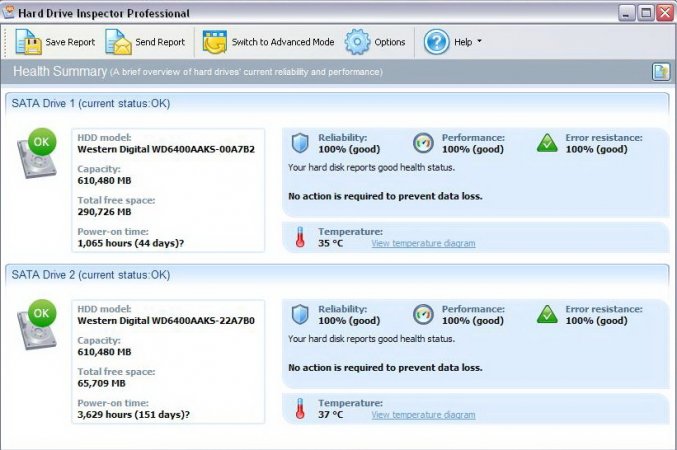Click the thermometer icon next to 37 °C
The image size is (677, 450).
point(300,409)
